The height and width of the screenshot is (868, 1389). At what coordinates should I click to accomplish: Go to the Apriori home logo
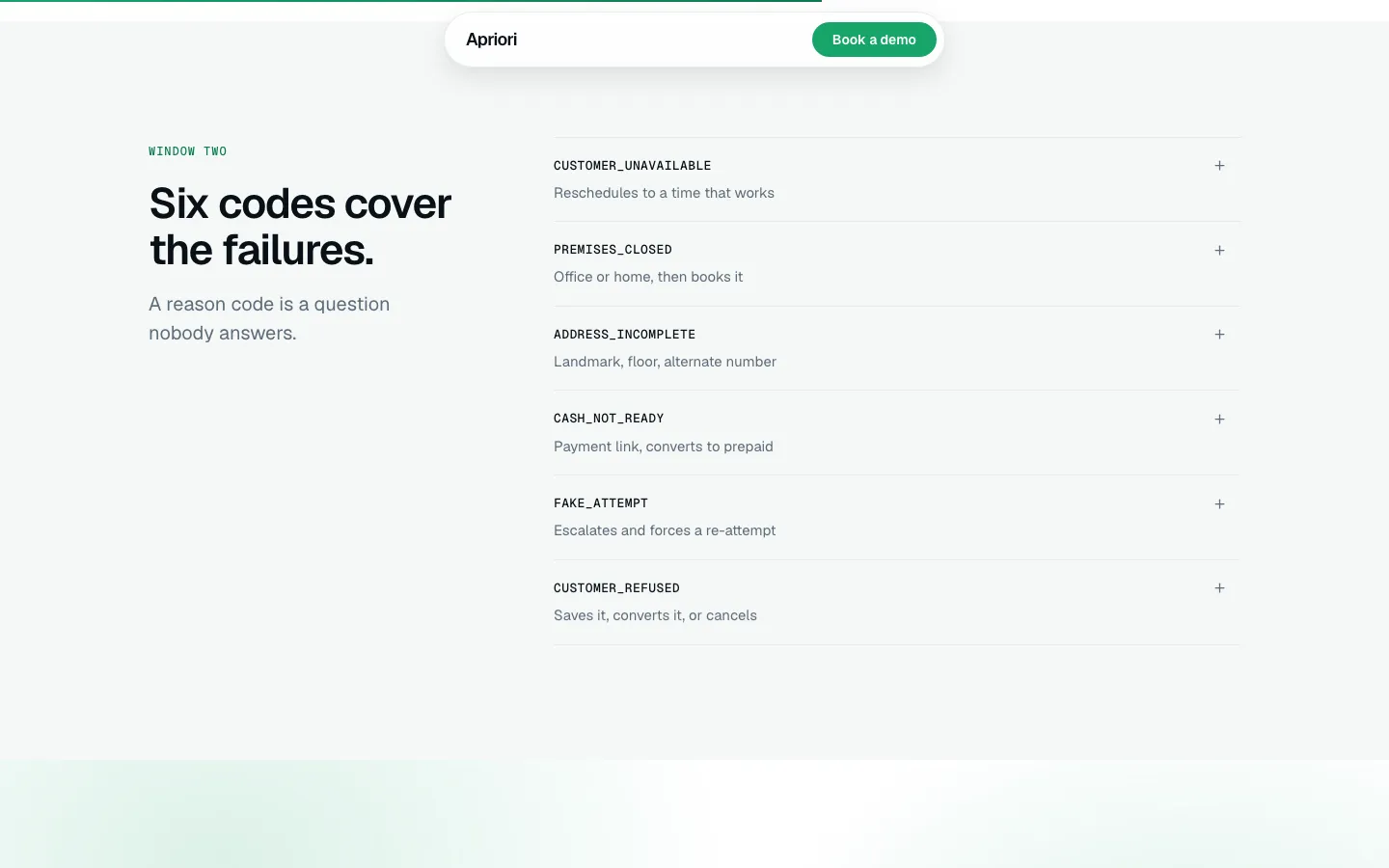click(492, 40)
